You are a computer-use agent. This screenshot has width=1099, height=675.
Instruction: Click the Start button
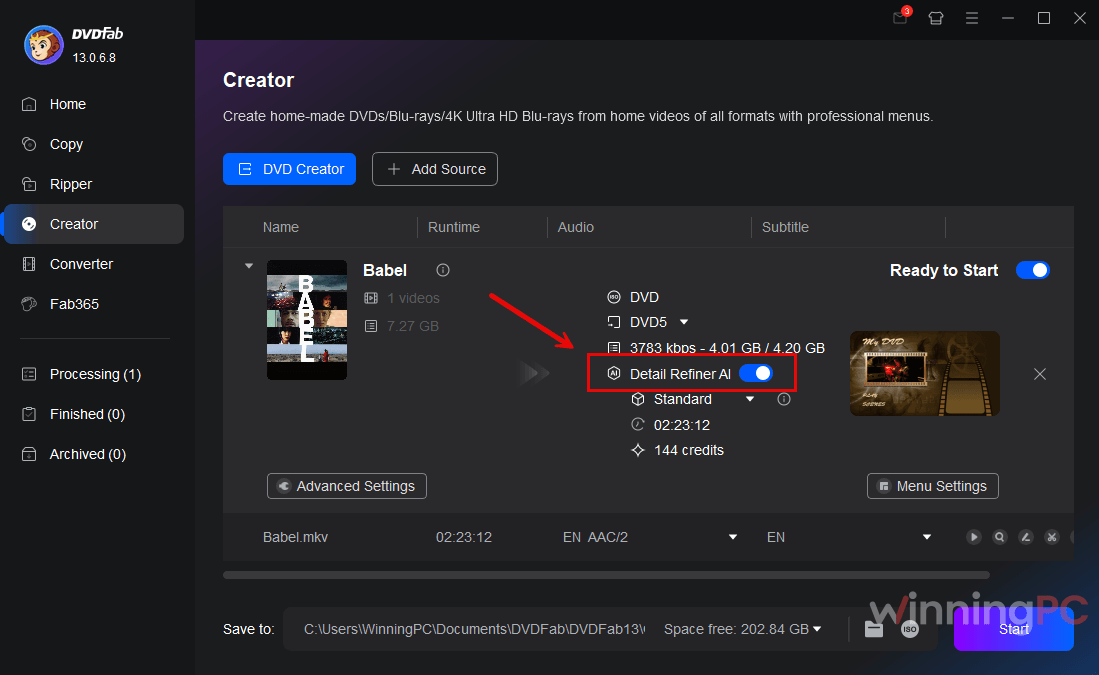click(1013, 629)
